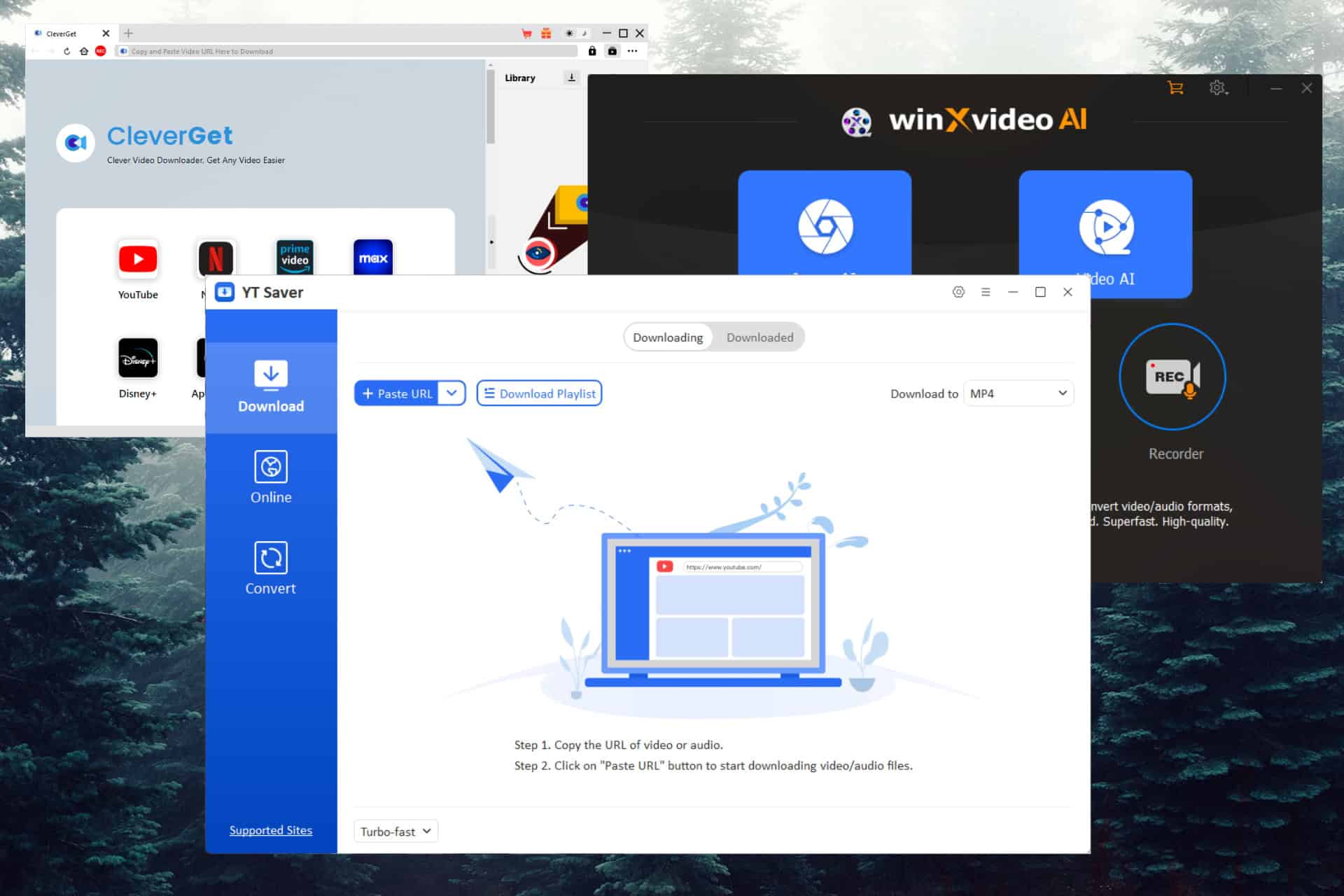This screenshot has width=1344, height=896.
Task: Open Netflix in CleverGet
Action: click(x=216, y=258)
